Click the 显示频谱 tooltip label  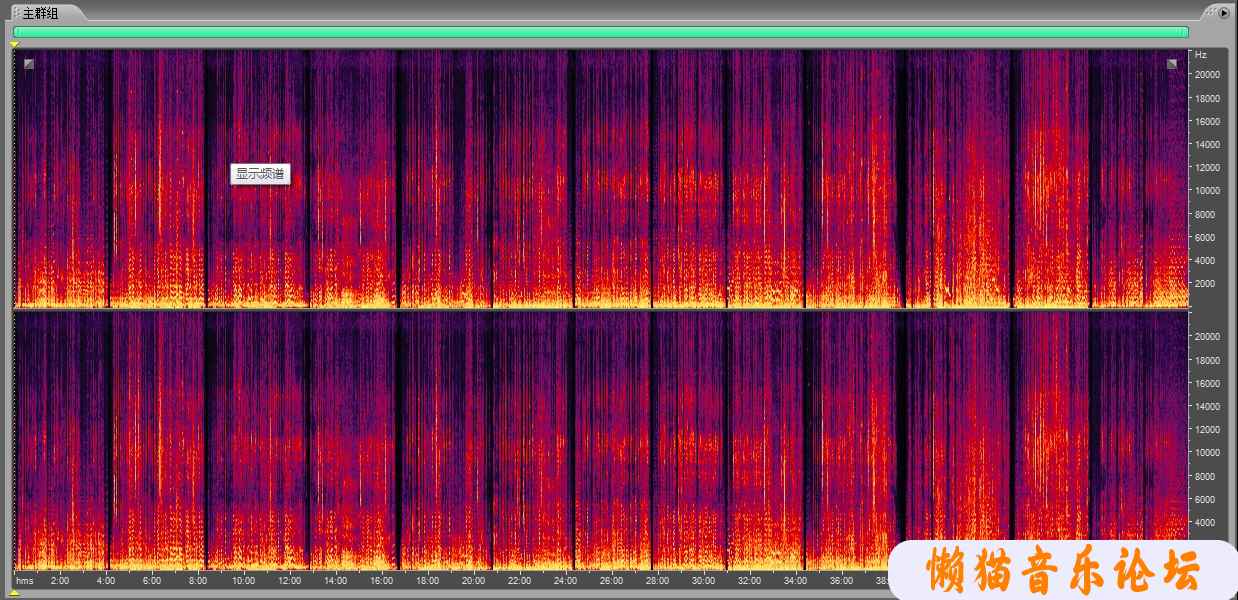coord(260,174)
